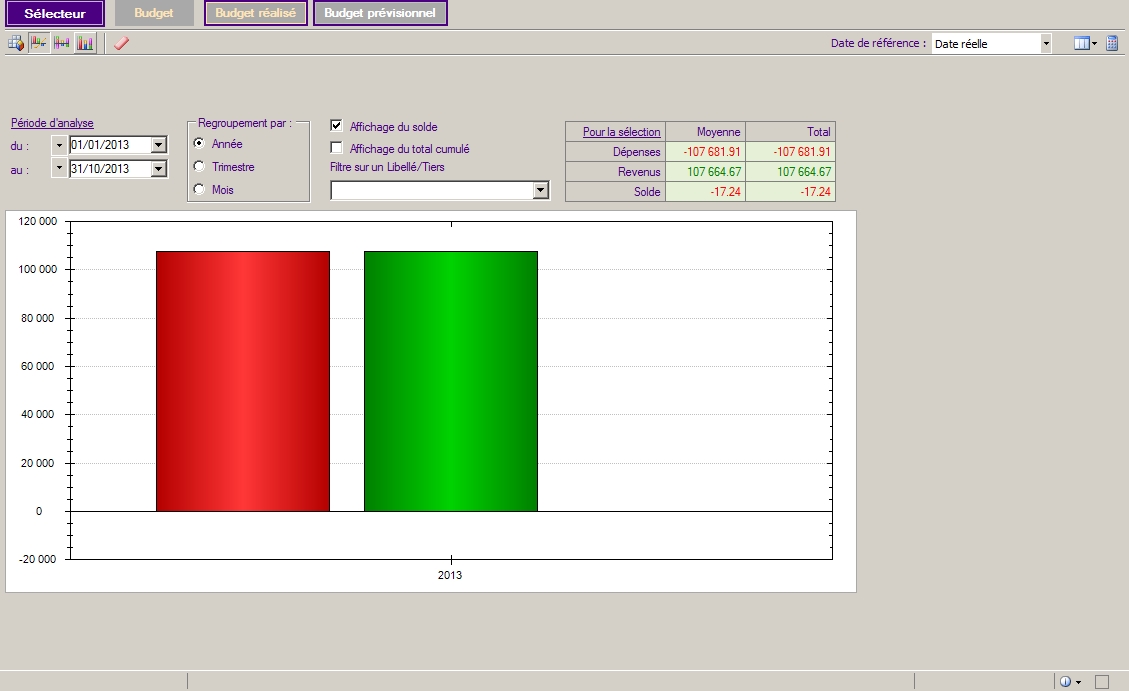
Task: Select the stacked bars on axis chart icon
Action: pos(62,43)
